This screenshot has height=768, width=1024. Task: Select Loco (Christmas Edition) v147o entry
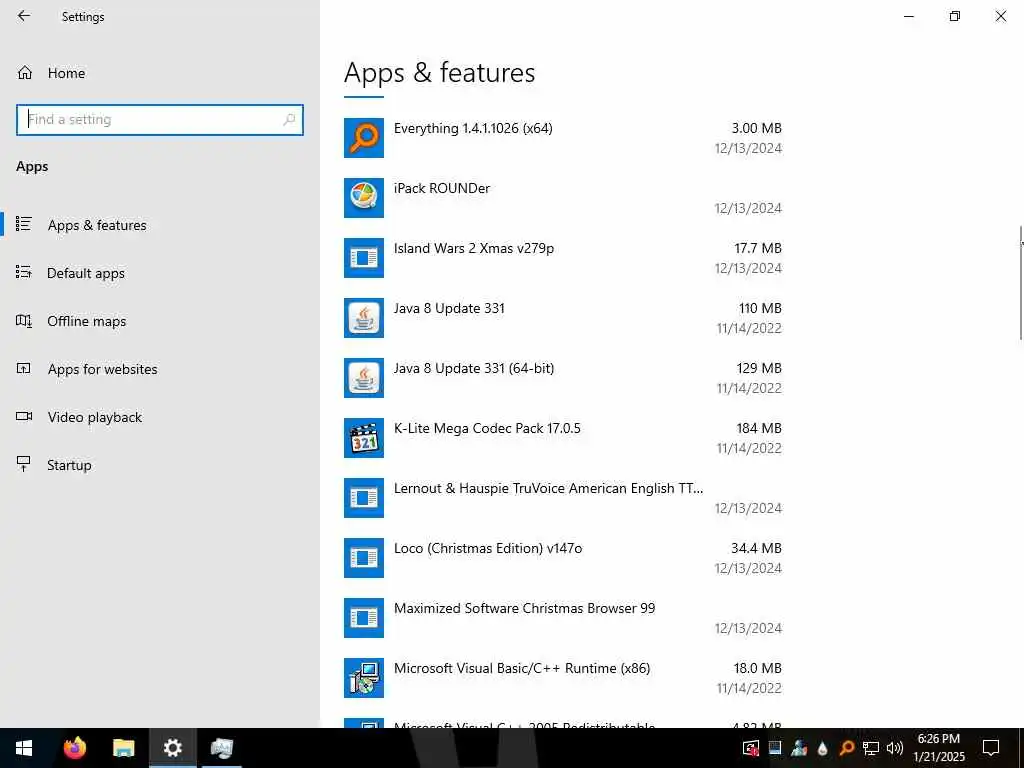[563, 558]
